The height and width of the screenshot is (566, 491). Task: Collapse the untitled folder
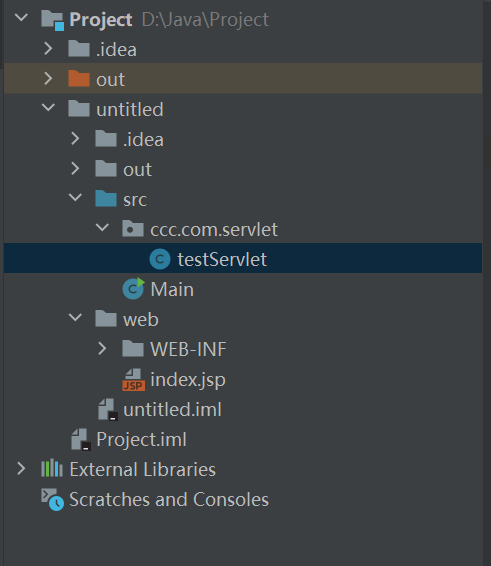coord(48,107)
